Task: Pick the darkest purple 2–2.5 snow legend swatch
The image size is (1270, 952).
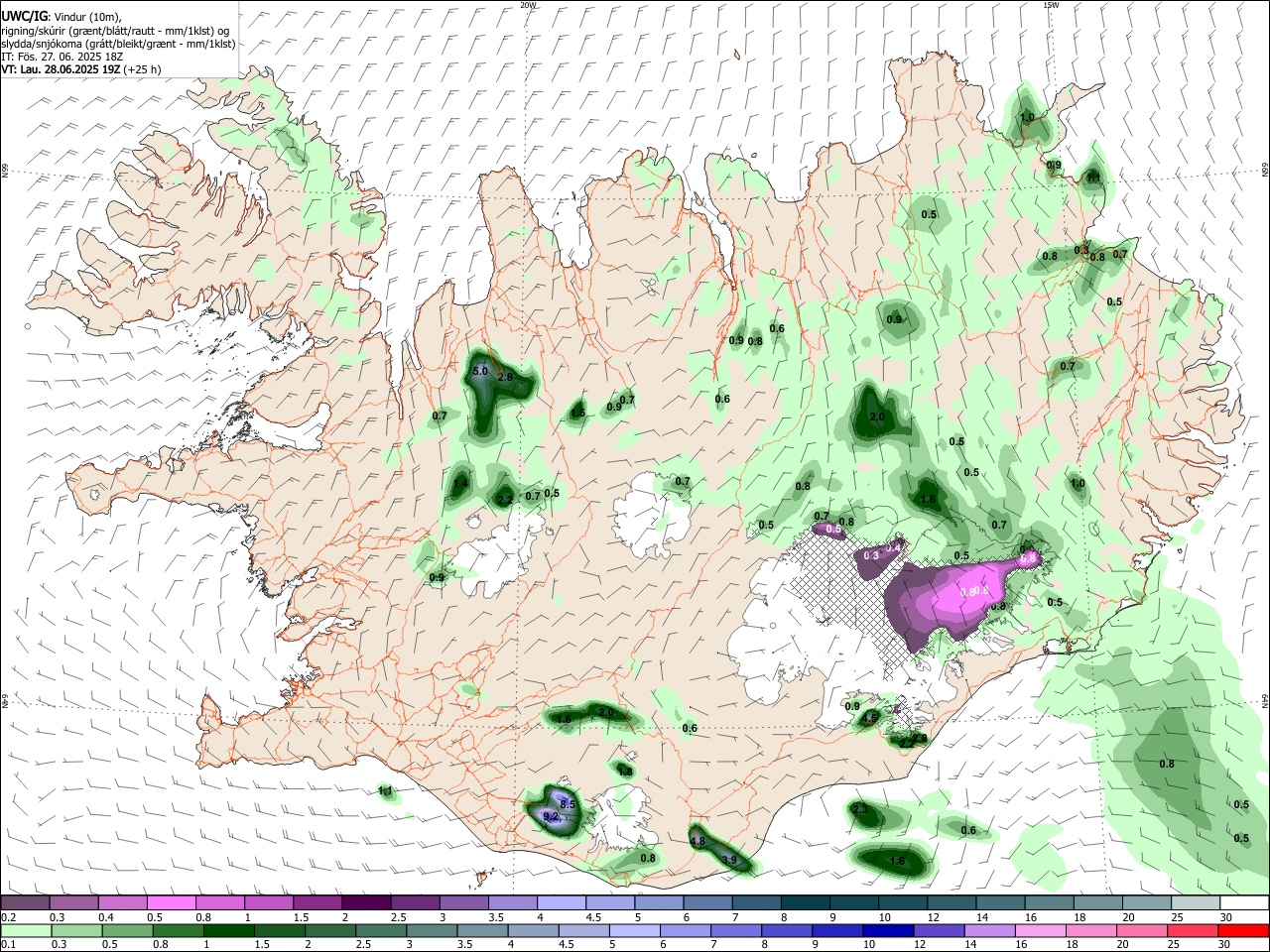Action: tap(365, 903)
